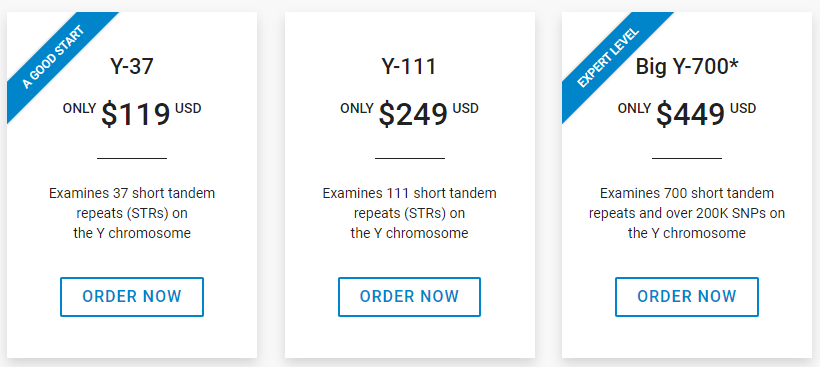Select the Big Y-700* heading
This screenshot has height=367, width=820.
[x=687, y=66]
